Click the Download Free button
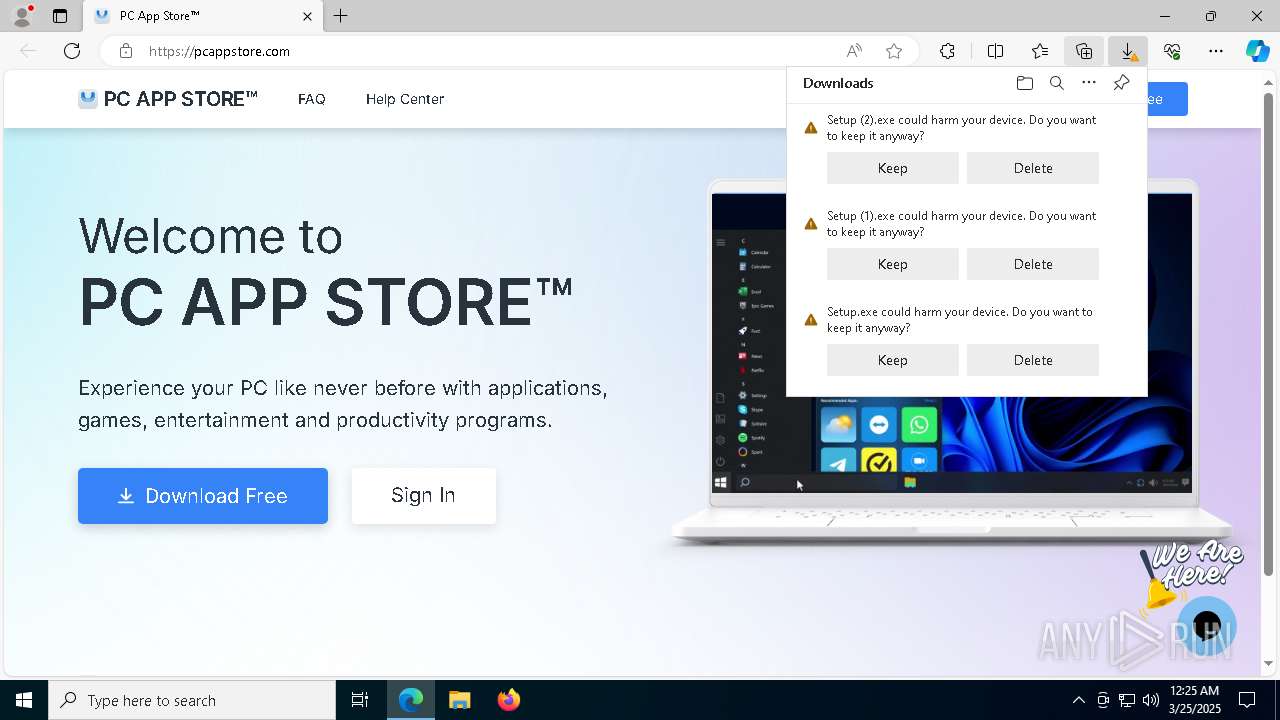1280x720 pixels. [x=203, y=496]
